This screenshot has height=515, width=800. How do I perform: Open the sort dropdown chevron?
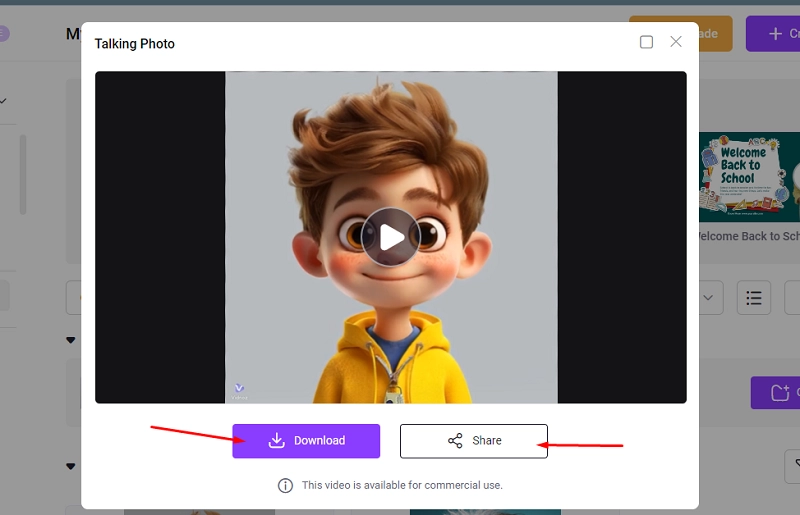(x=709, y=298)
